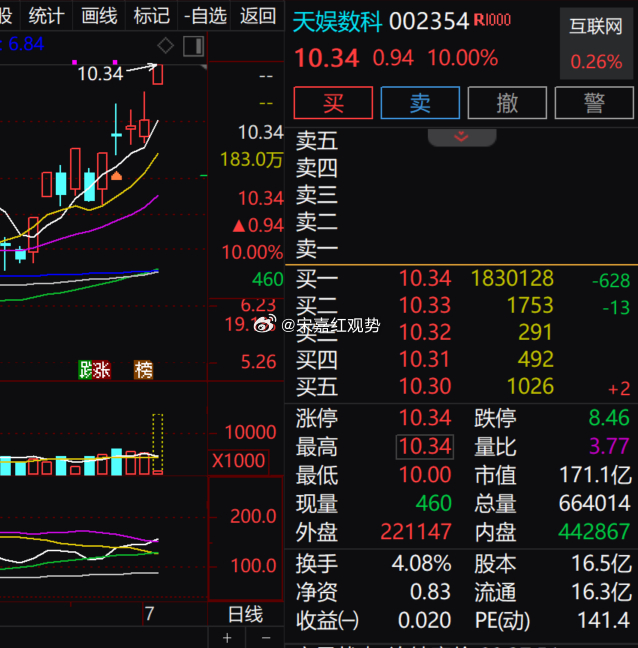Screen dimensions: 638x648
Task: Click 现量 value 460
Action: pos(433,503)
